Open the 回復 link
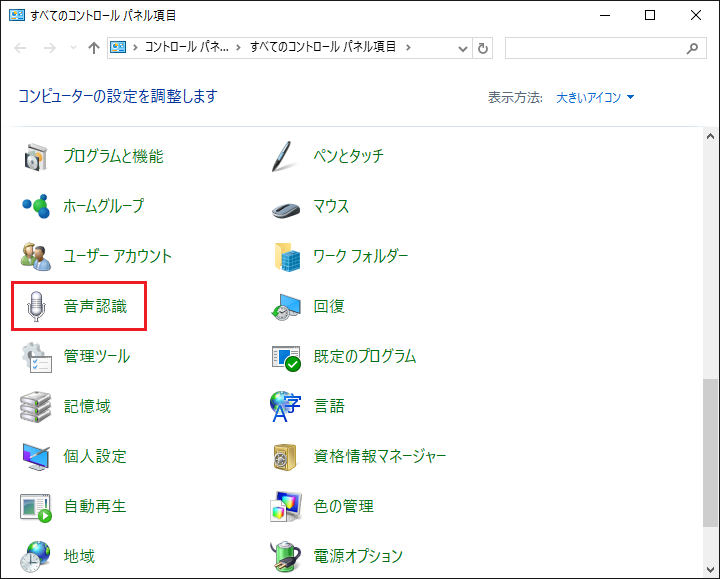The width and height of the screenshot is (720, 579). [329, 306]
